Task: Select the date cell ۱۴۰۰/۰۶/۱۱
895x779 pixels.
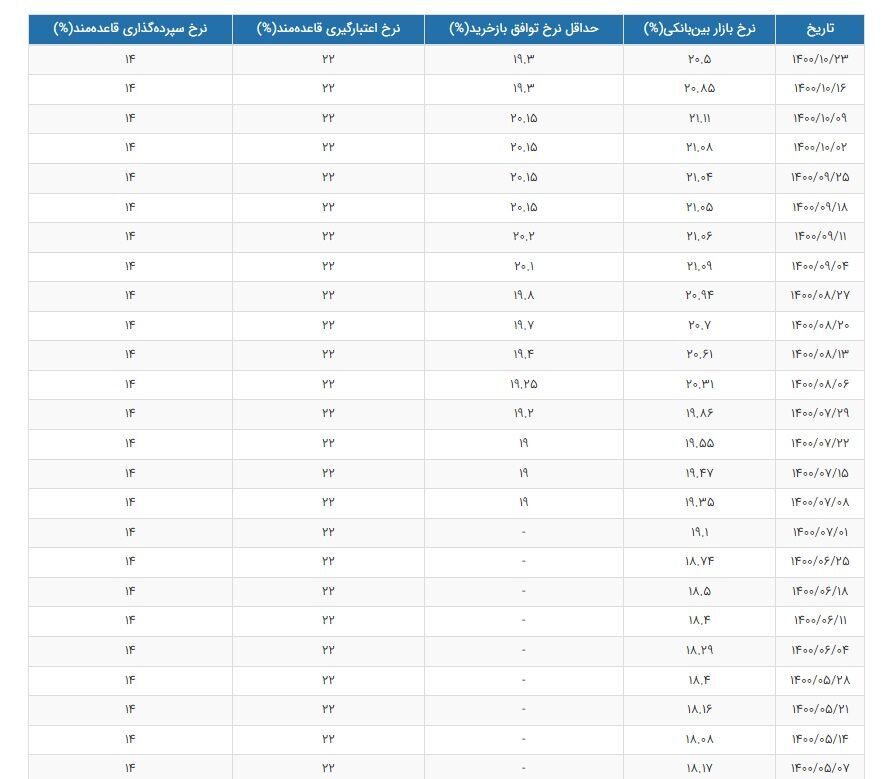Action: (820, 620)
